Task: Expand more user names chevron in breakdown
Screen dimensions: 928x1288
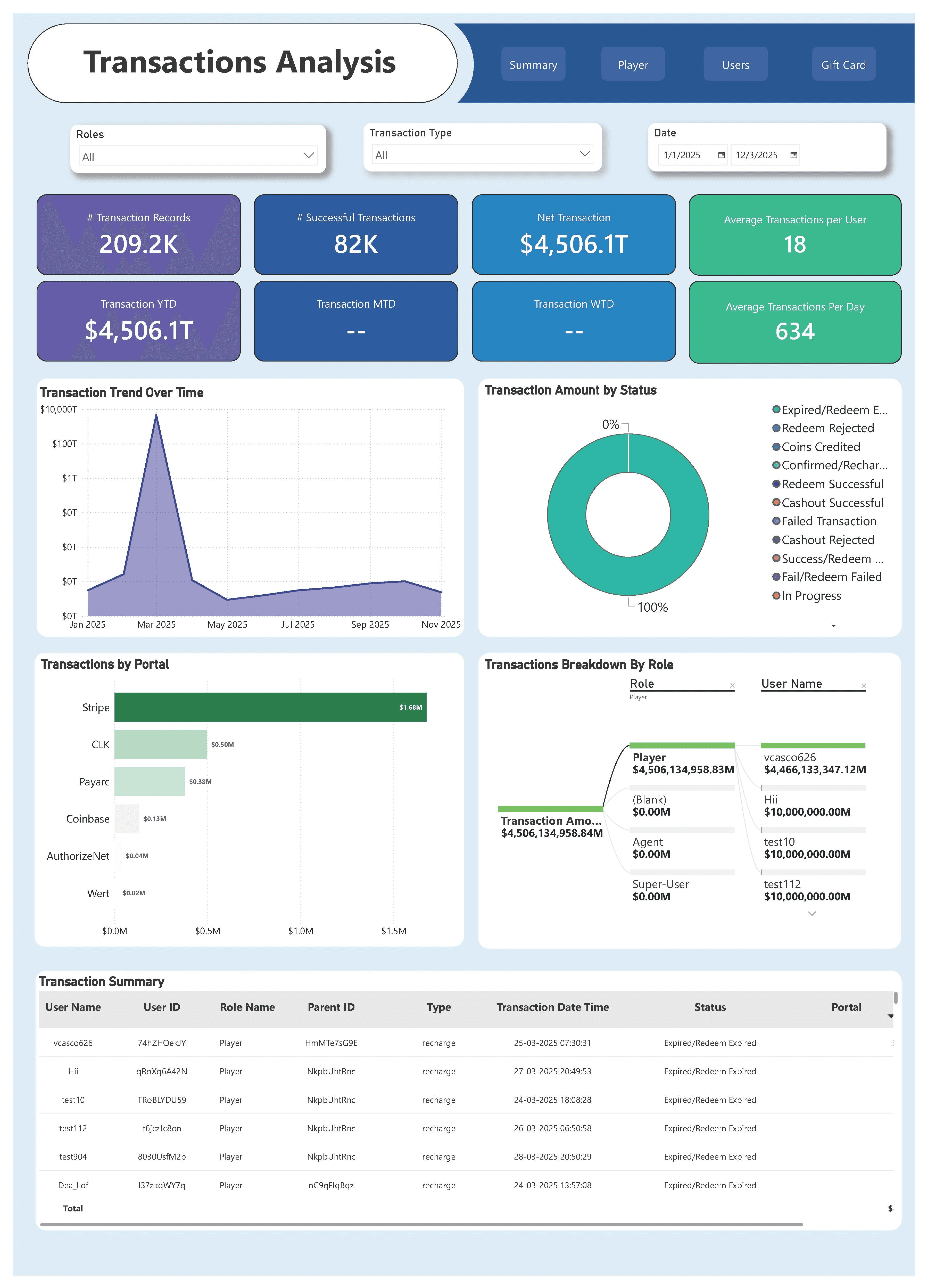Action: [x=812, y=914]
